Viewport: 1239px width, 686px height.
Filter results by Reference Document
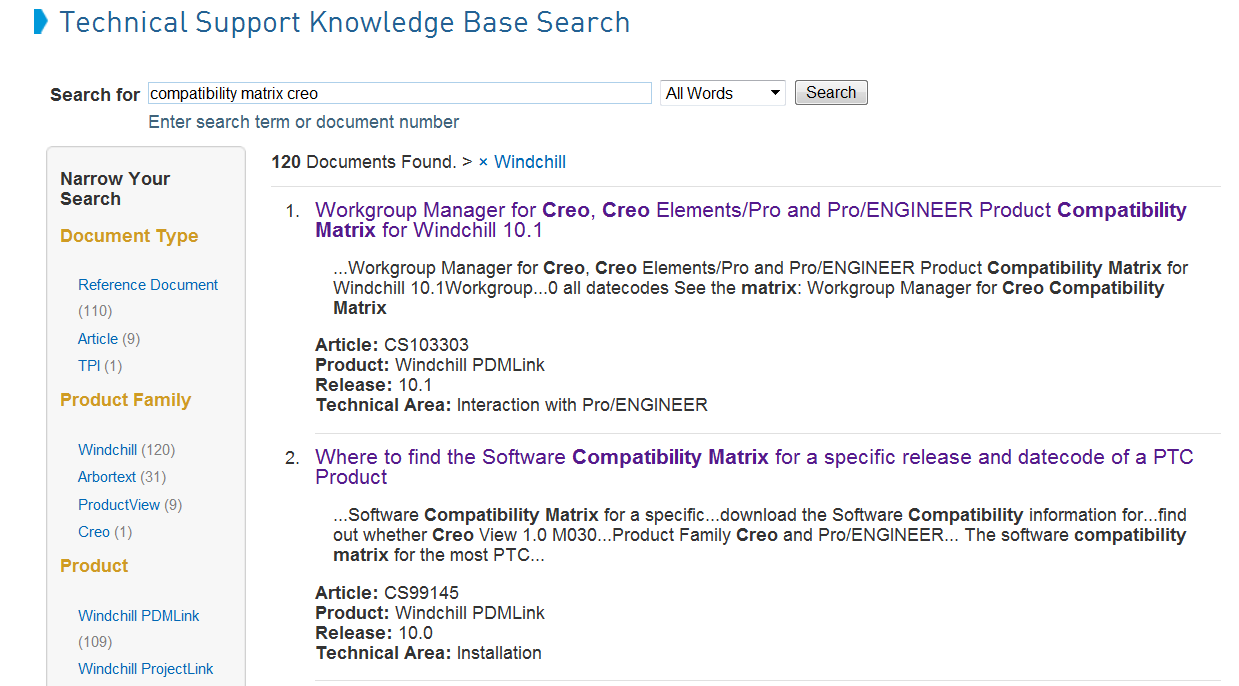tap(147, 284)
